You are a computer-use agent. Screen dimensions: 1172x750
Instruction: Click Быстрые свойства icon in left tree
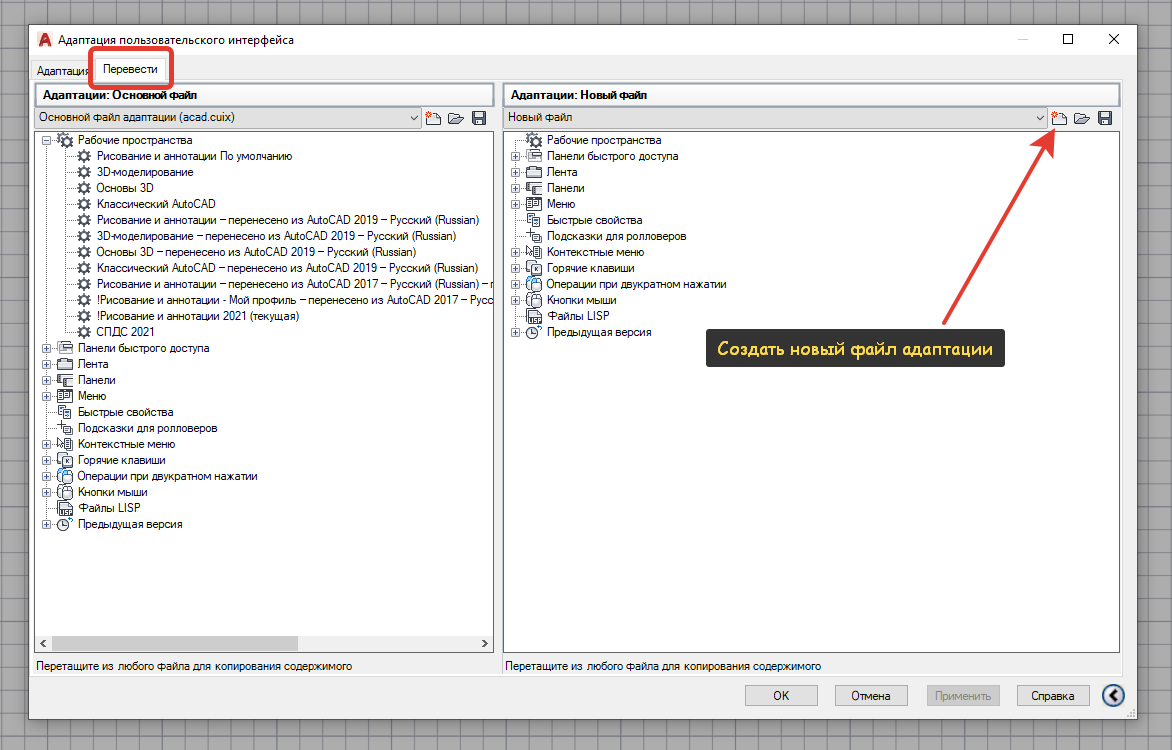[65, 412]
